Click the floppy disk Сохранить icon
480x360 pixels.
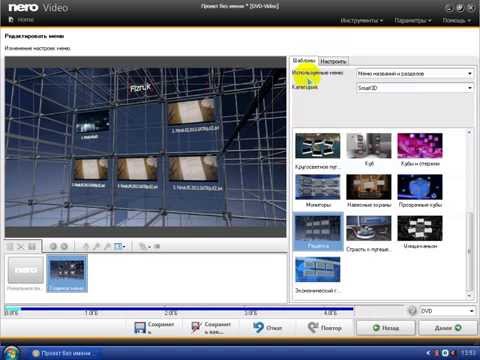click(x=140, y=327)
